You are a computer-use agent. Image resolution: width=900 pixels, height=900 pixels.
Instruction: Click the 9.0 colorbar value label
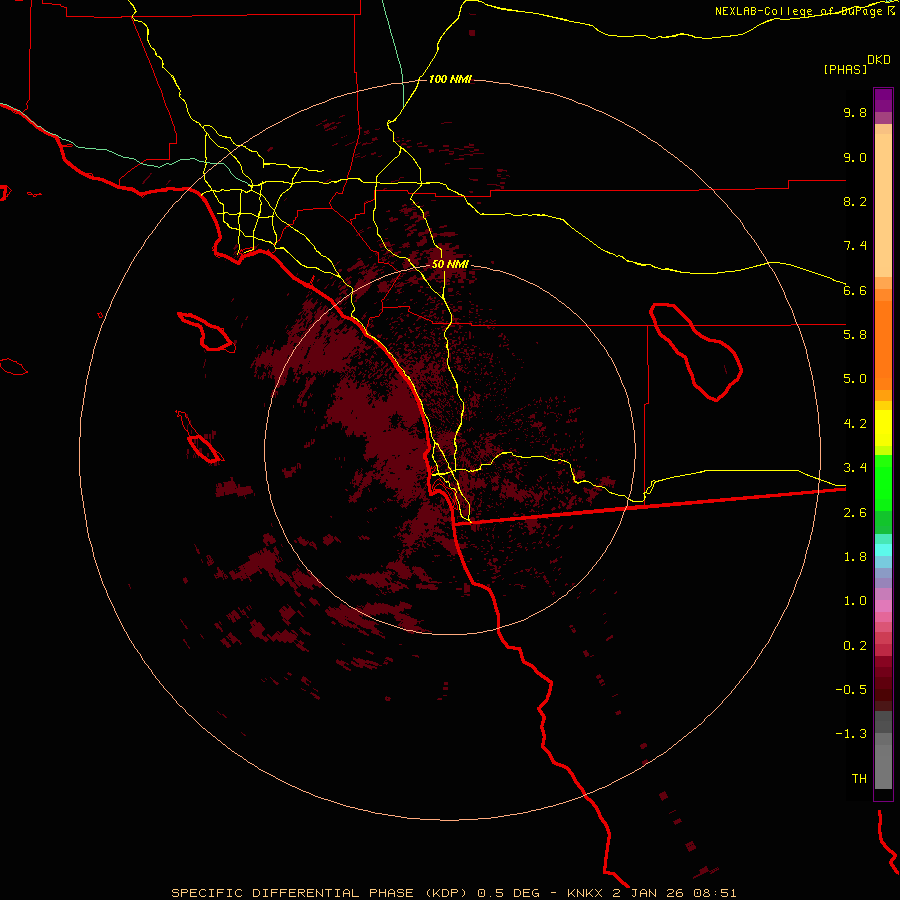pyautogui.click(x=855, y=157)
